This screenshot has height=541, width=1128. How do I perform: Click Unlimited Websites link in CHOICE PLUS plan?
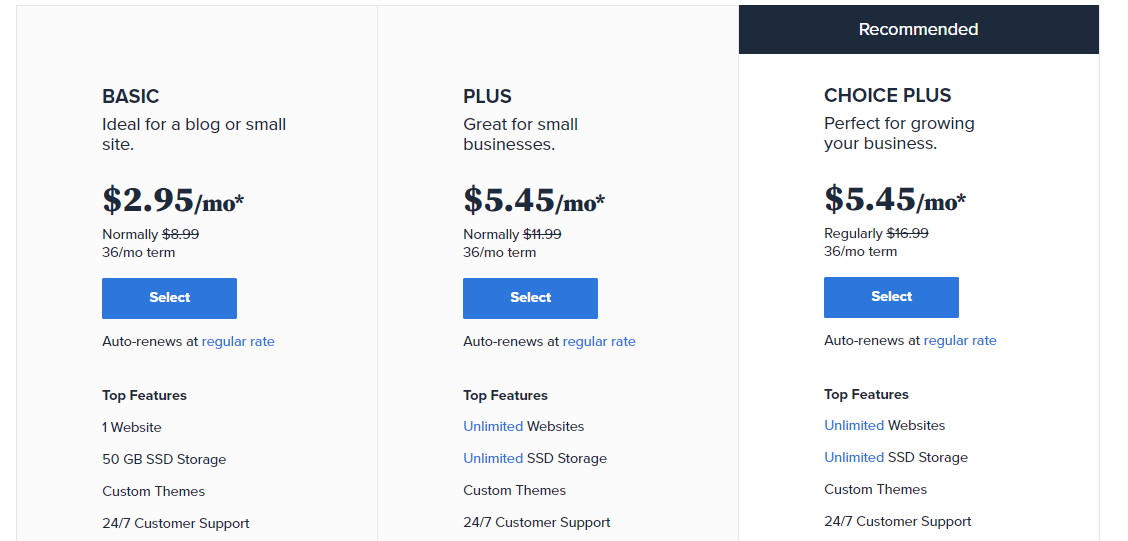[x=854, y=426]
